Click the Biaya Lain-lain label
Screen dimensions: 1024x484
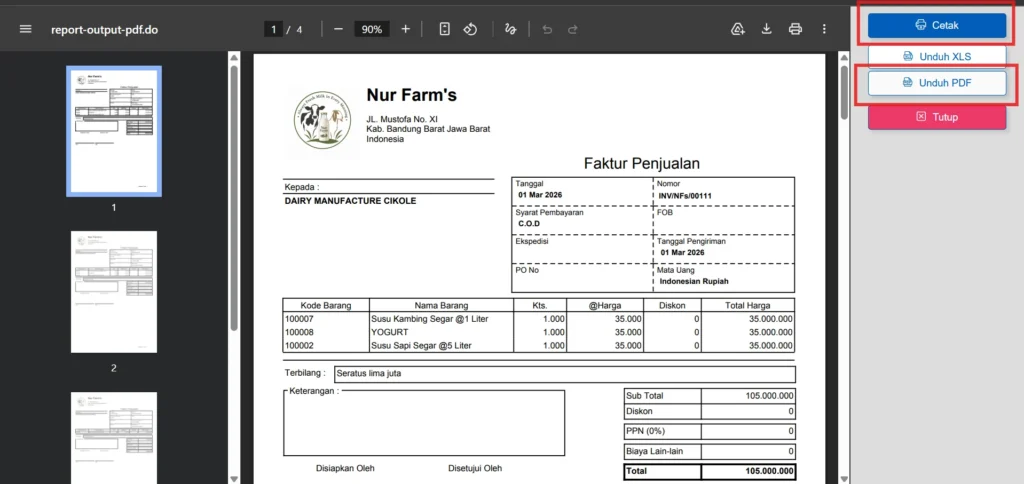(654, 451)
